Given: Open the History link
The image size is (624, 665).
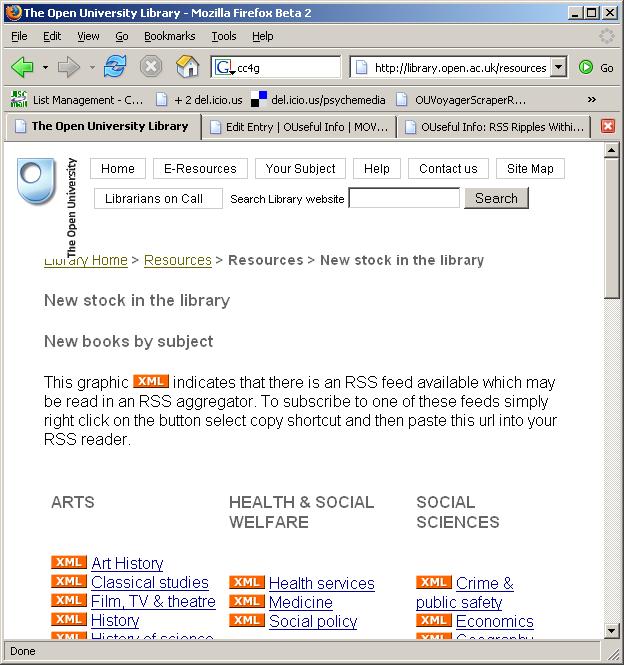Looking at the screenshot, I should [x=115, y=620].
